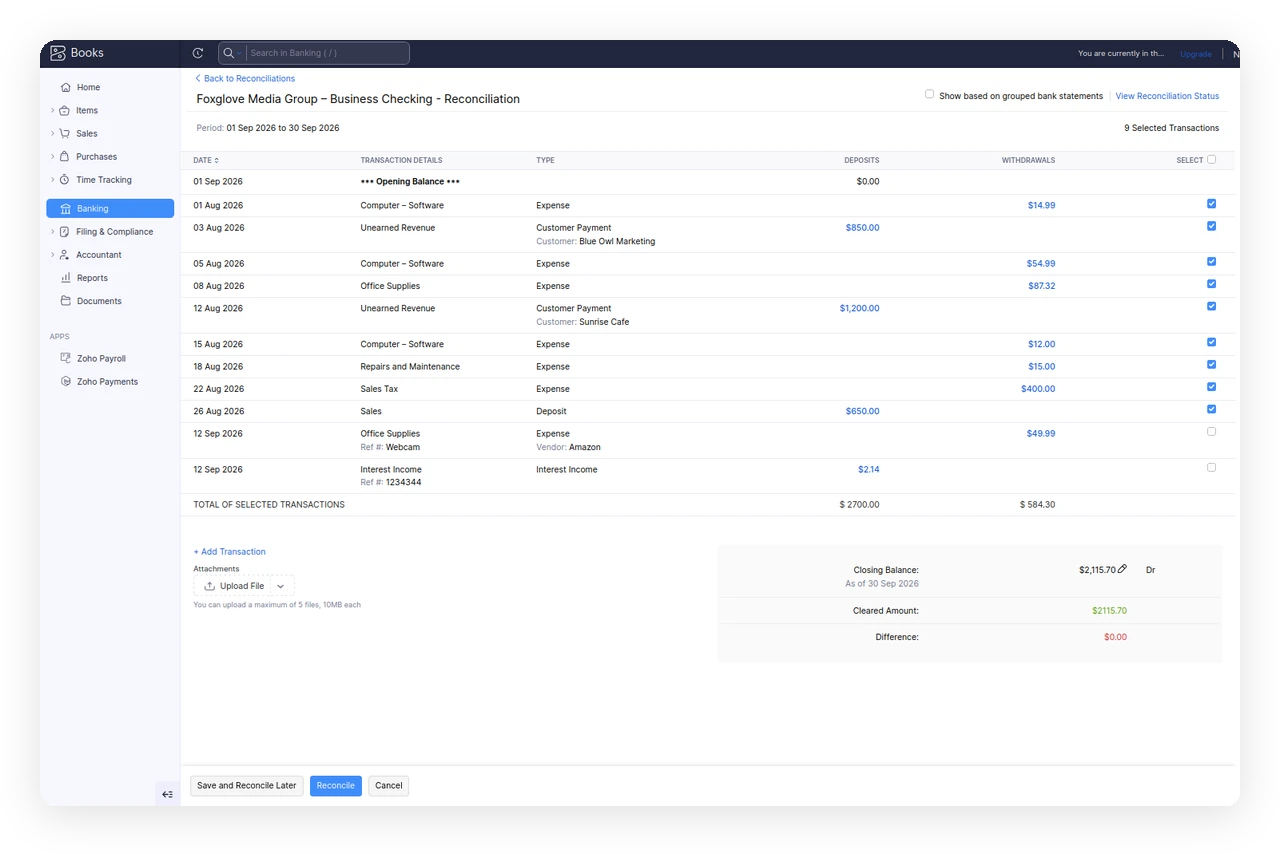Open the recent activity clock icon

[x=198, y=53]
